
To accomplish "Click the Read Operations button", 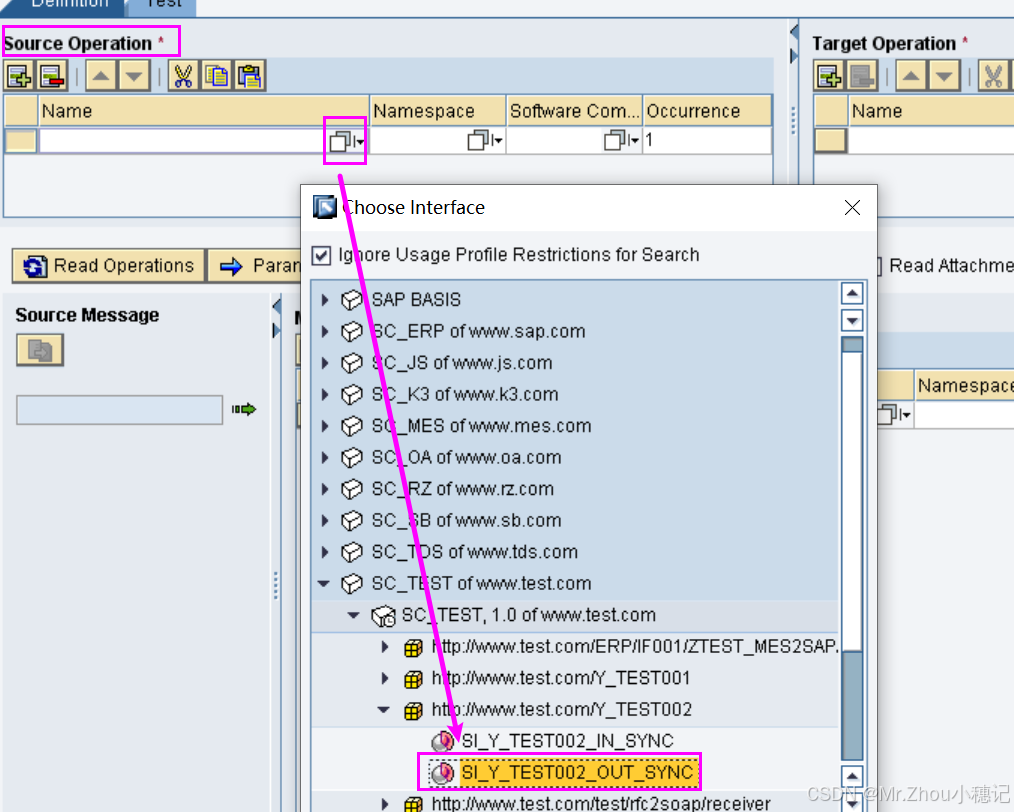I will [x=108, y=265].
